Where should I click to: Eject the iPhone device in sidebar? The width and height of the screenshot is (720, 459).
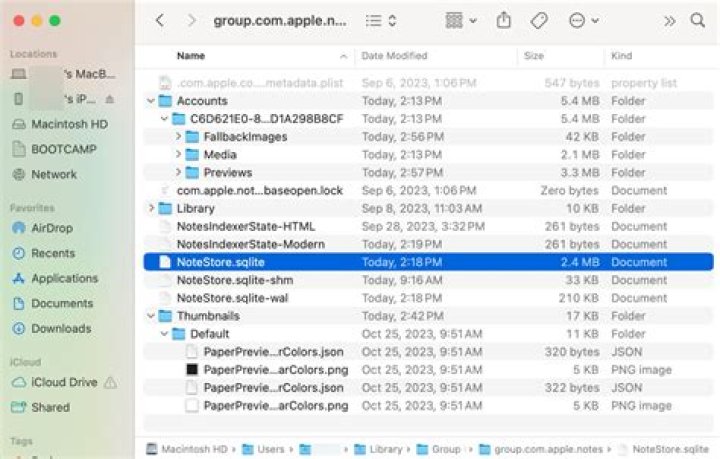[110, 99]
